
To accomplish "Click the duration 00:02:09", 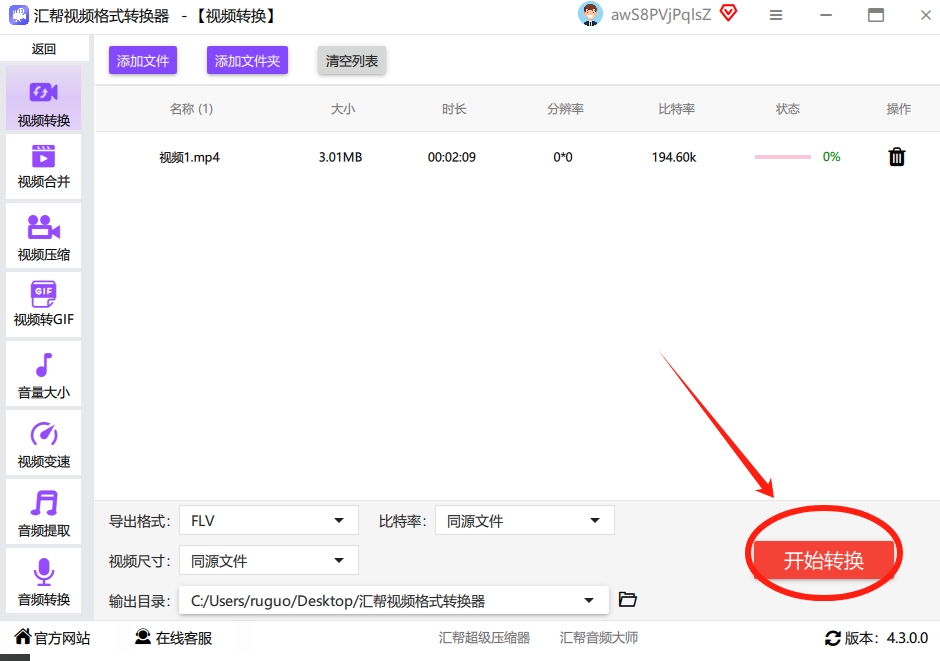I will pyautogui.click(x=451, y=157).
